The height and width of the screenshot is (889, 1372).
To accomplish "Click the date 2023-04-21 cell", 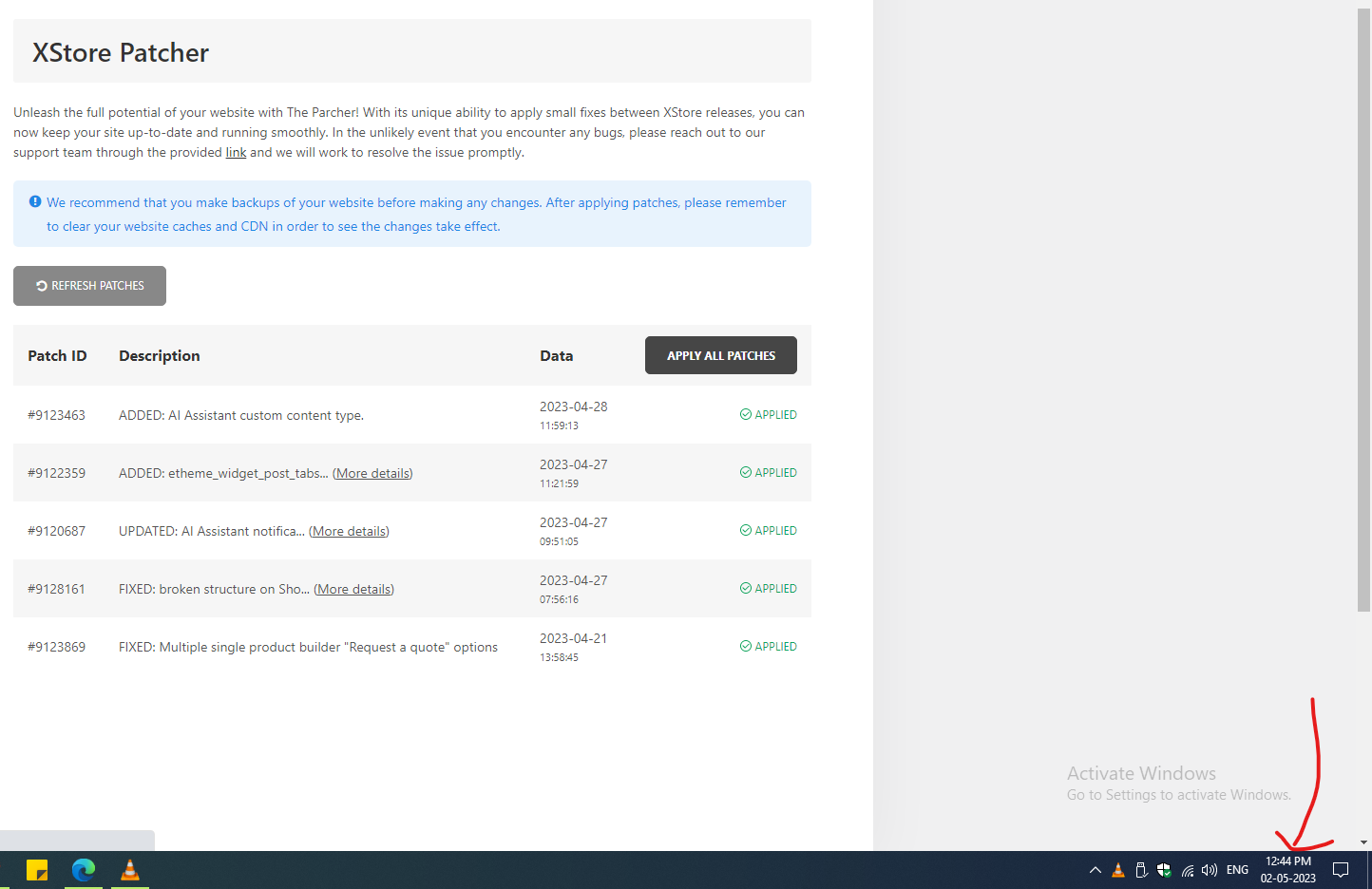I will pos(574,638).
